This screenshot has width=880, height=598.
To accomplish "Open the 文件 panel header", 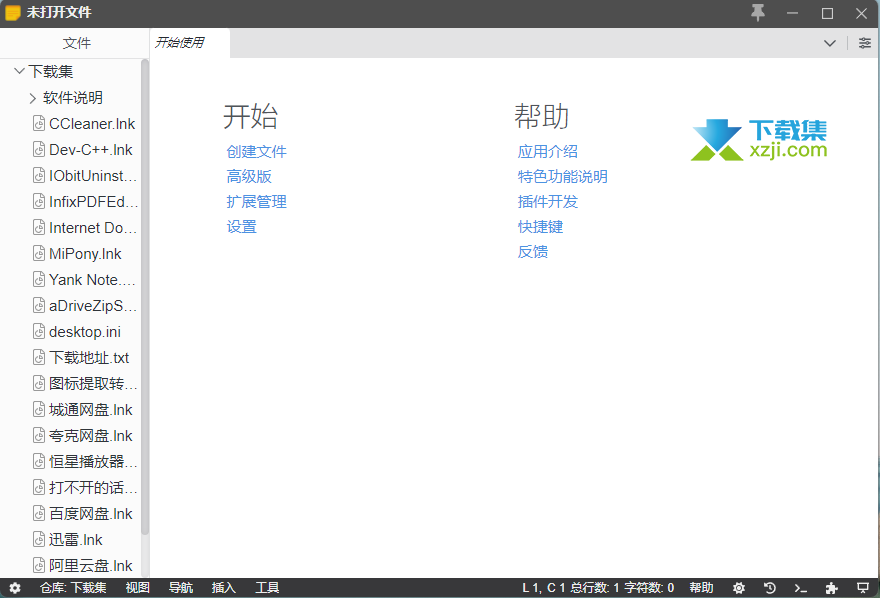I will tap(76, 43).
